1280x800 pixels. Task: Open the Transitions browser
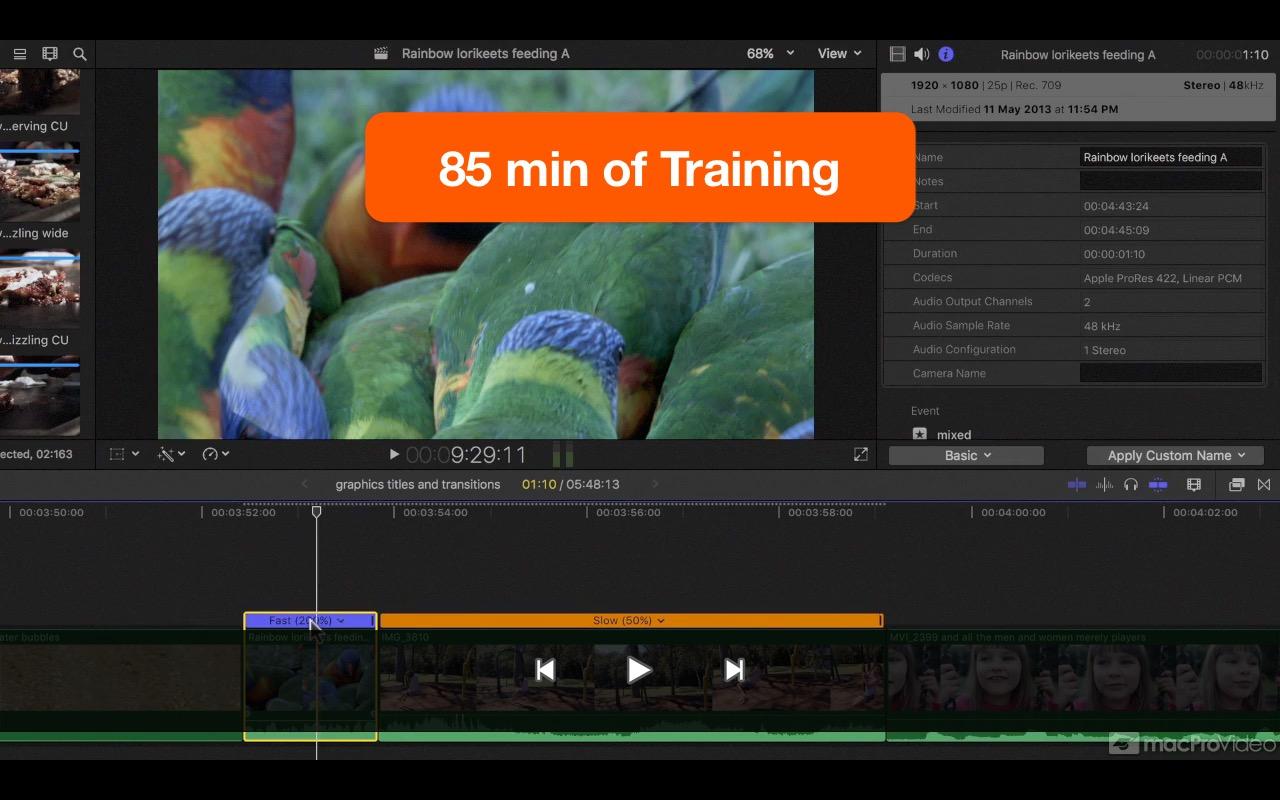point(1264,484)
